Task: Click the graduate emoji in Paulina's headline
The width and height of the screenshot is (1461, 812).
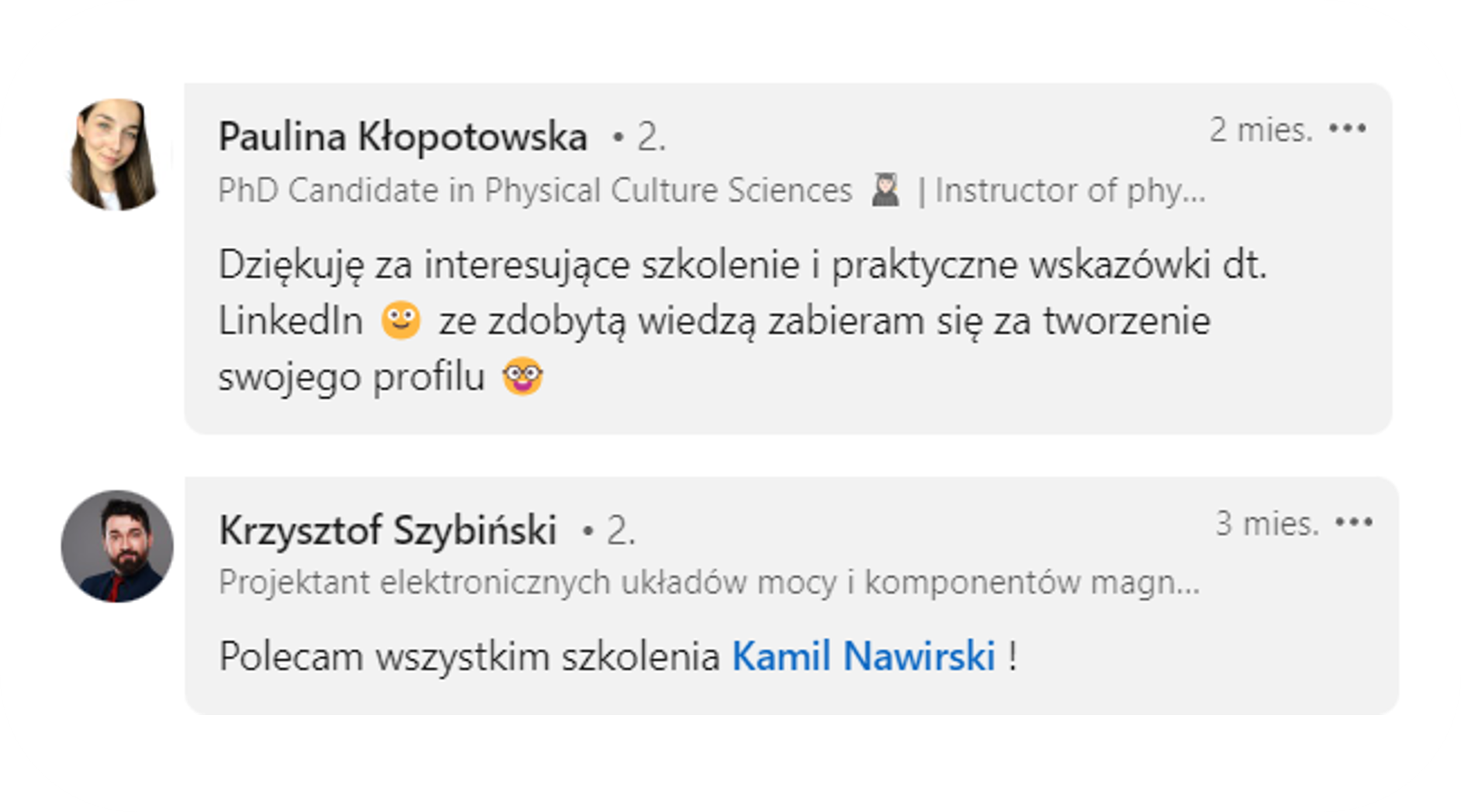Action: pyautogui.click(x=885, y=190)
